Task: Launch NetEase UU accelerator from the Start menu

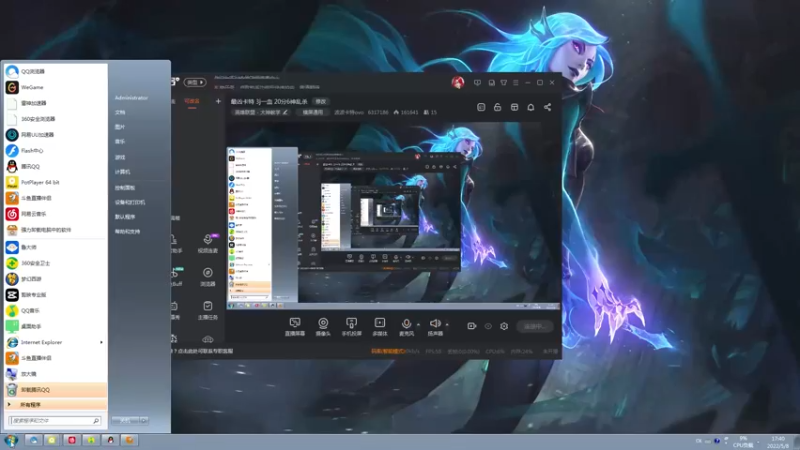Action: coord(55,135)
